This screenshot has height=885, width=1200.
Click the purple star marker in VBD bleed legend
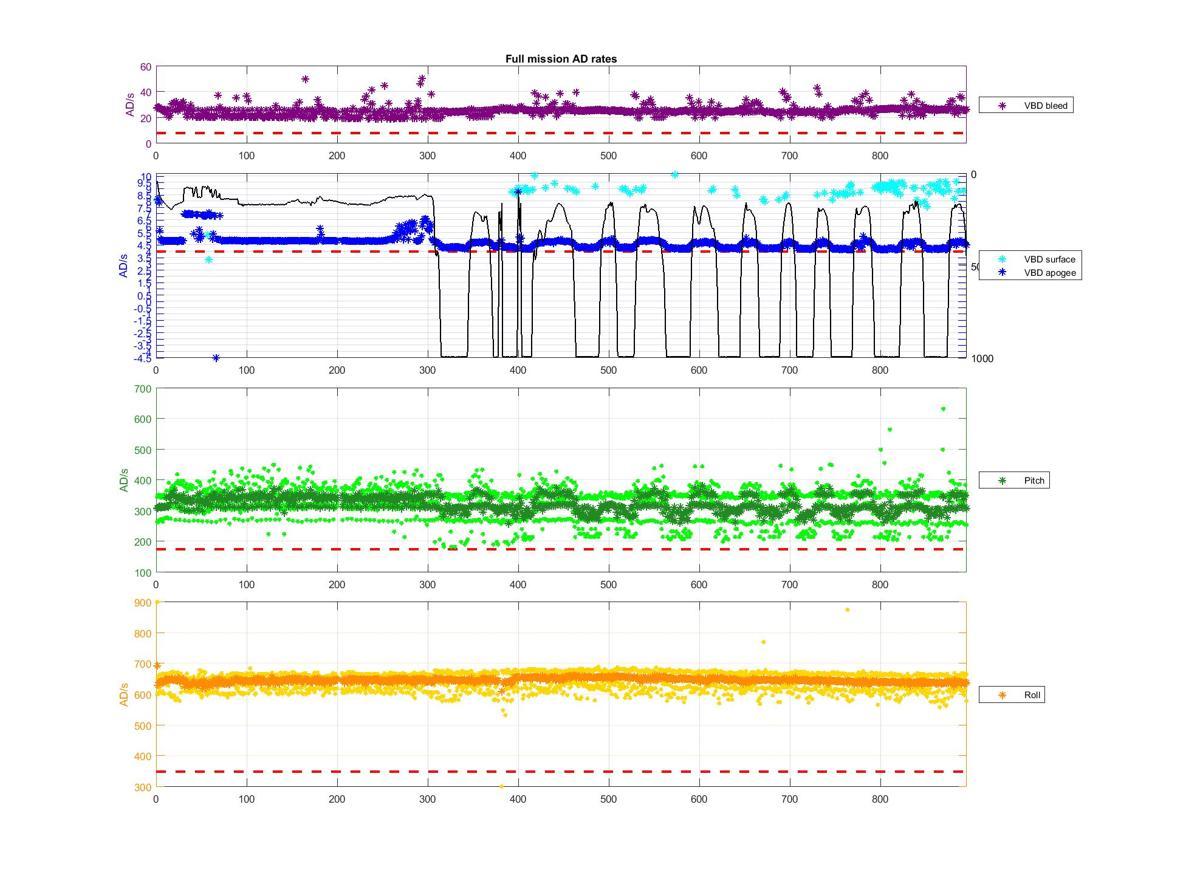(1003, 105)
